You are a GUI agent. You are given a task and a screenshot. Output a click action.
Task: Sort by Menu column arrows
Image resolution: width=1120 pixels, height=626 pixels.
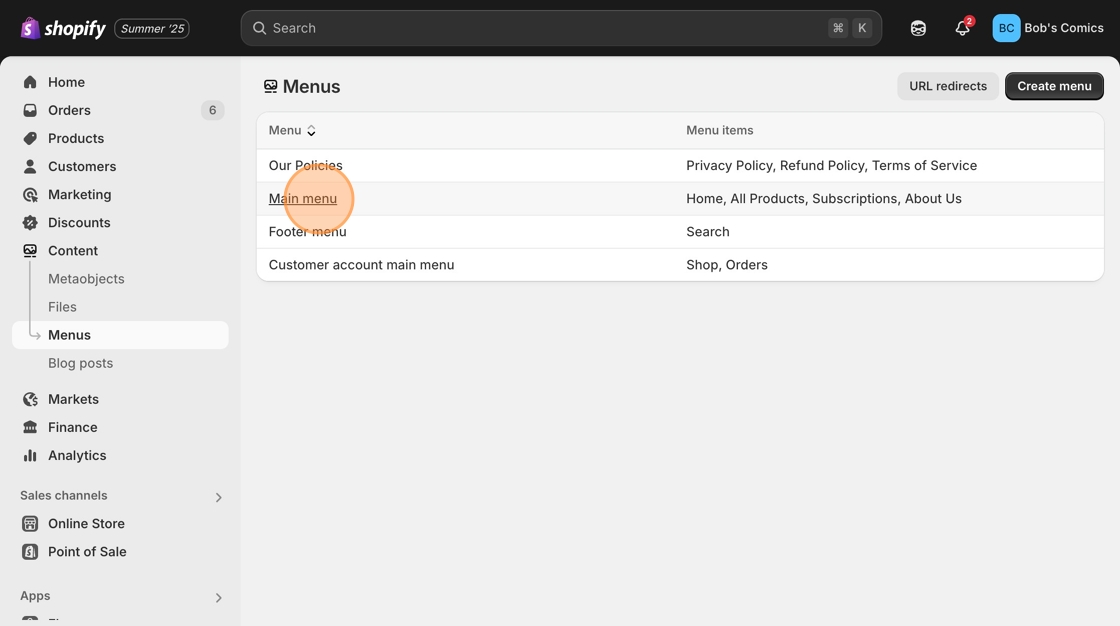click(x=311, y=131)
